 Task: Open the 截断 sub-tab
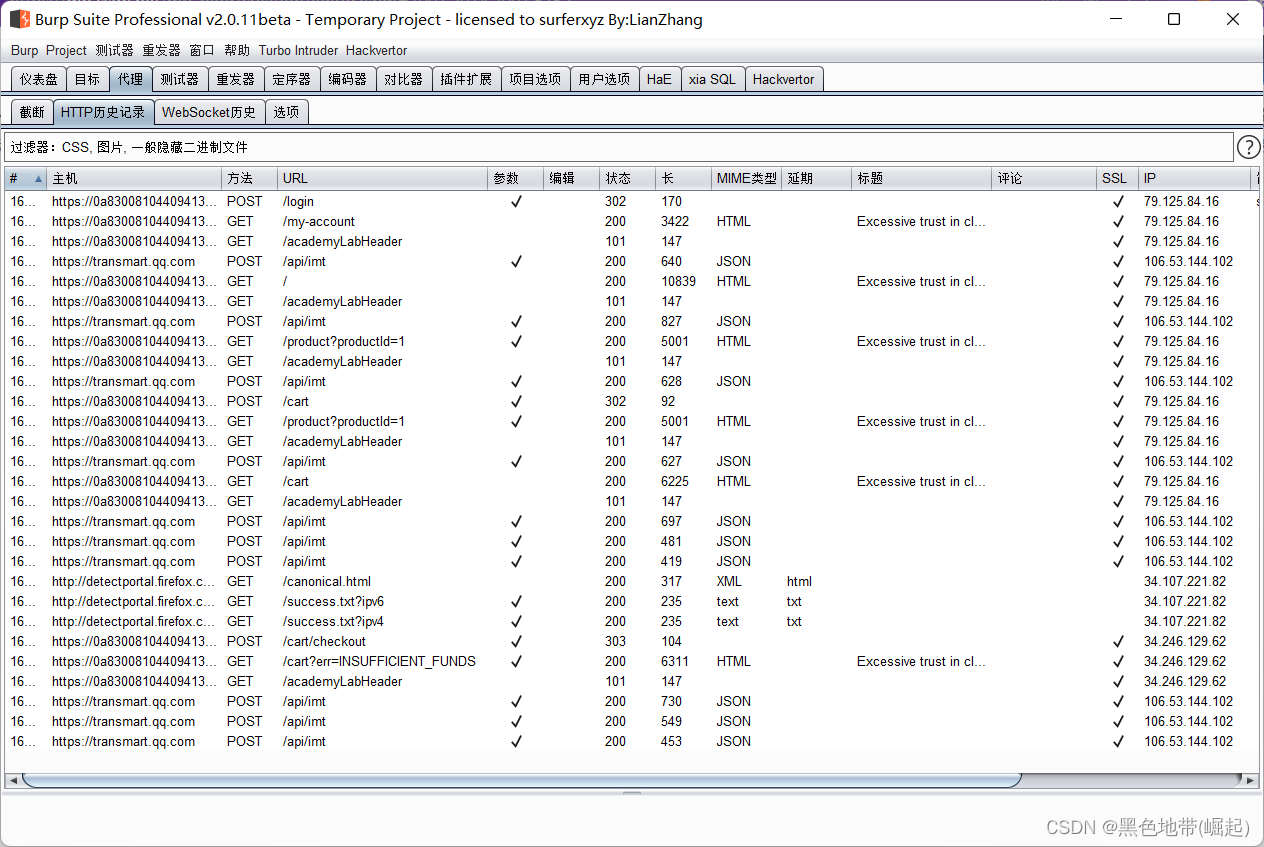pos(32,112)
